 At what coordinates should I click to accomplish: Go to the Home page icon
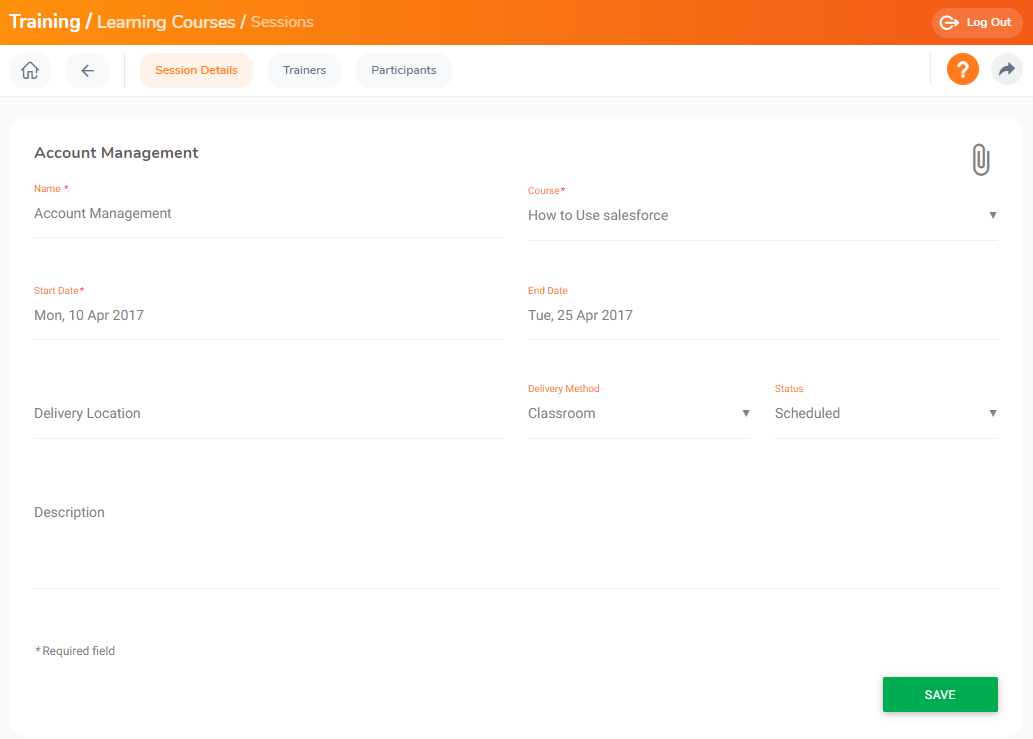pyautogui.click(x=30, y=70)
